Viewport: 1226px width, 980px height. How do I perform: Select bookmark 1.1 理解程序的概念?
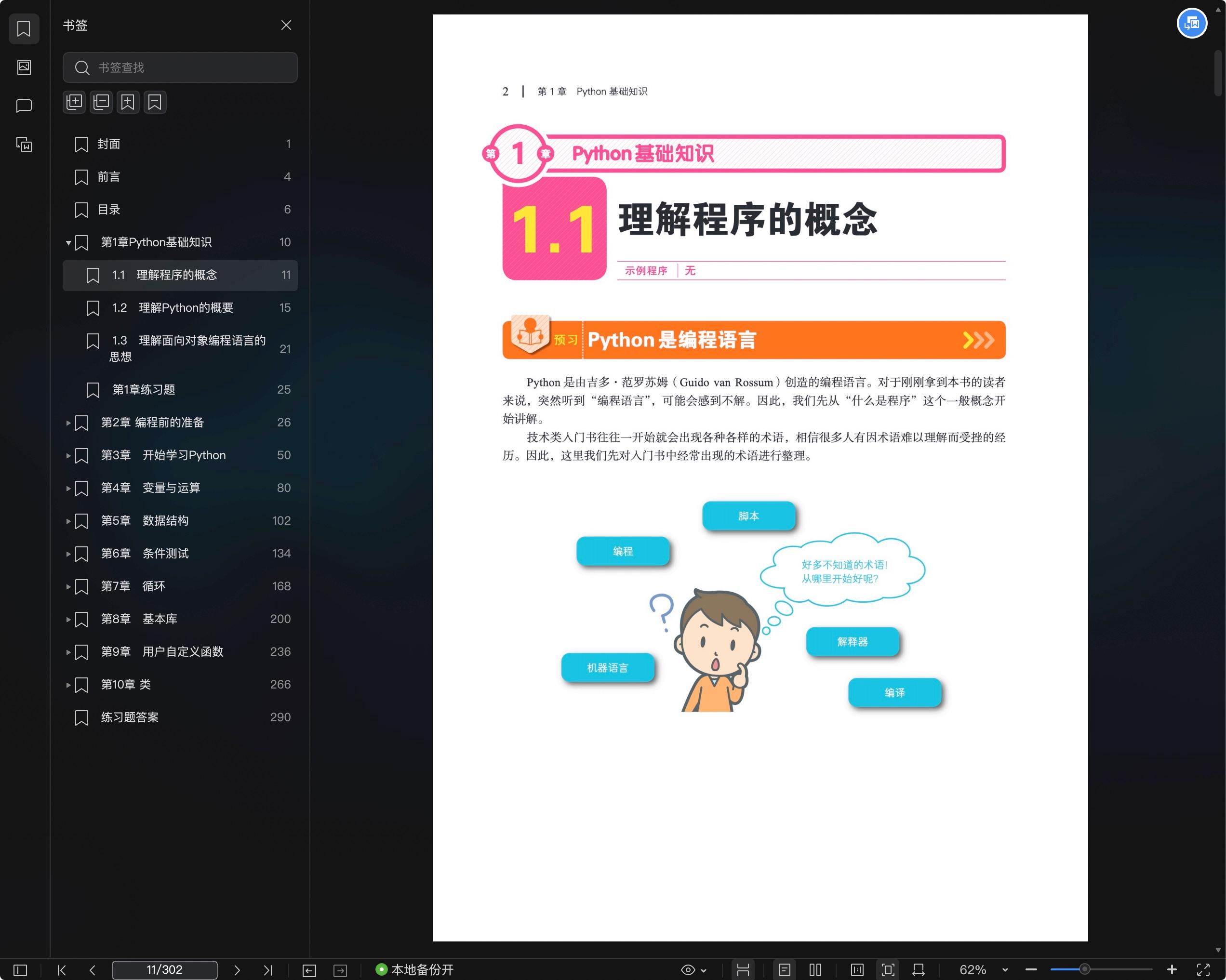[180, 275]
